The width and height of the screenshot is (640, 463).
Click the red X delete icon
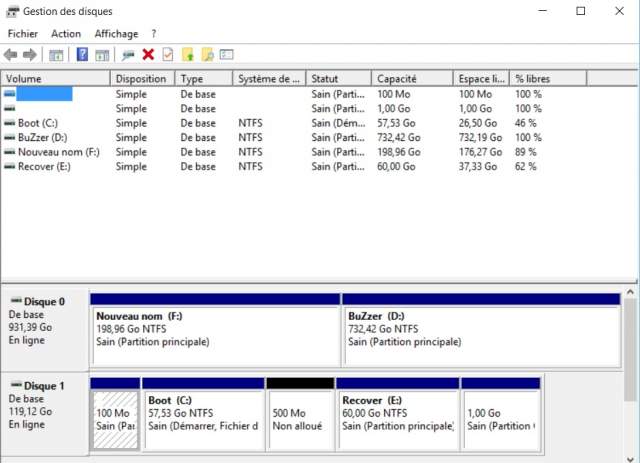coord(148,54)
